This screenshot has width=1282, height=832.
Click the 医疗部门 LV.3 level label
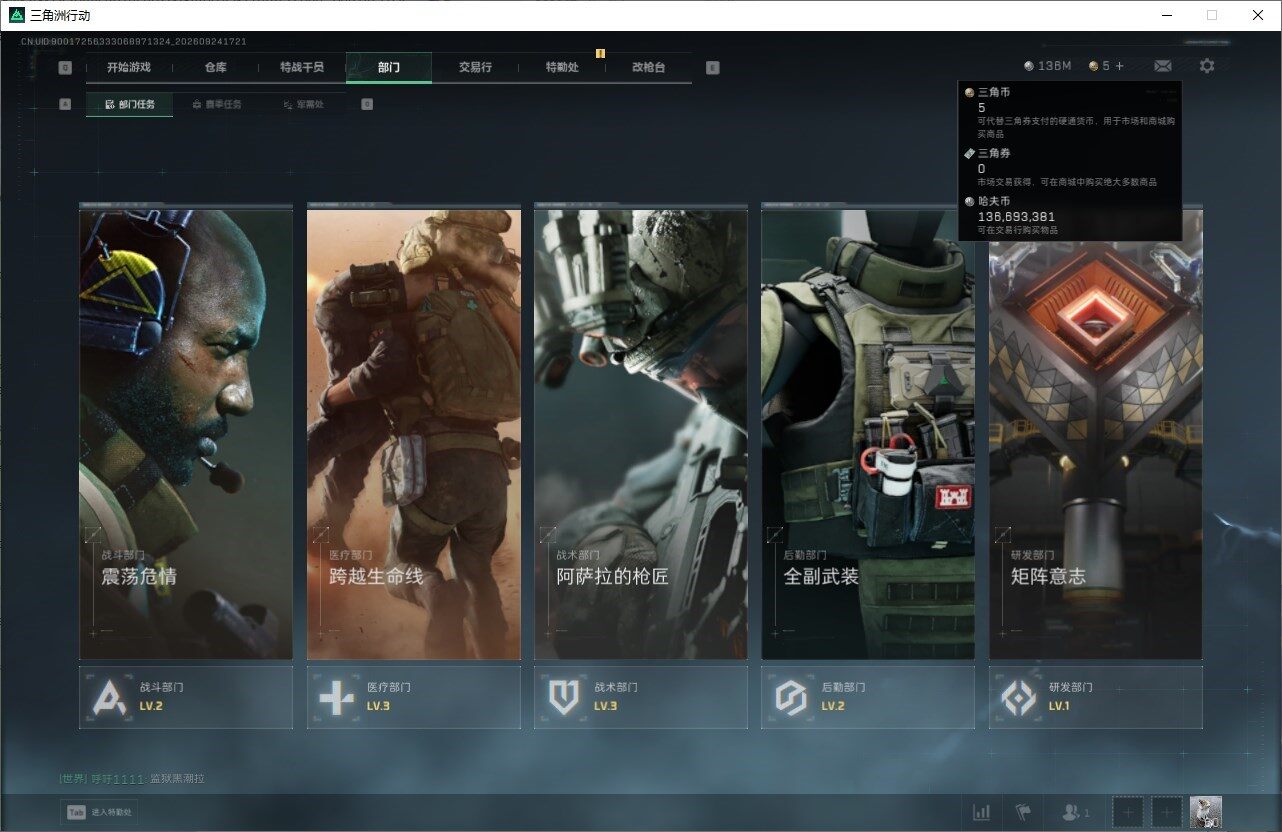378,706
